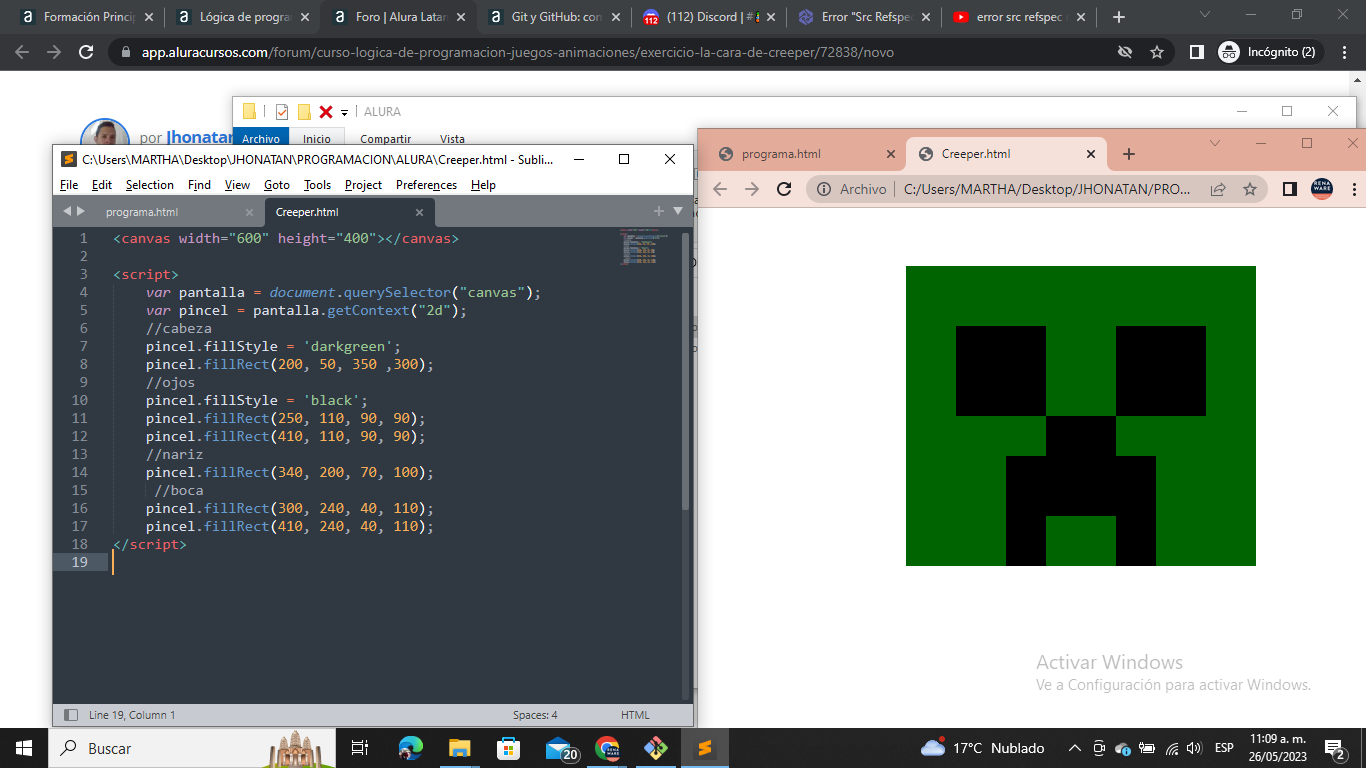Bookmark the Alura forum page with star
The image size is (1366, 768).
tap(1157, 52)
